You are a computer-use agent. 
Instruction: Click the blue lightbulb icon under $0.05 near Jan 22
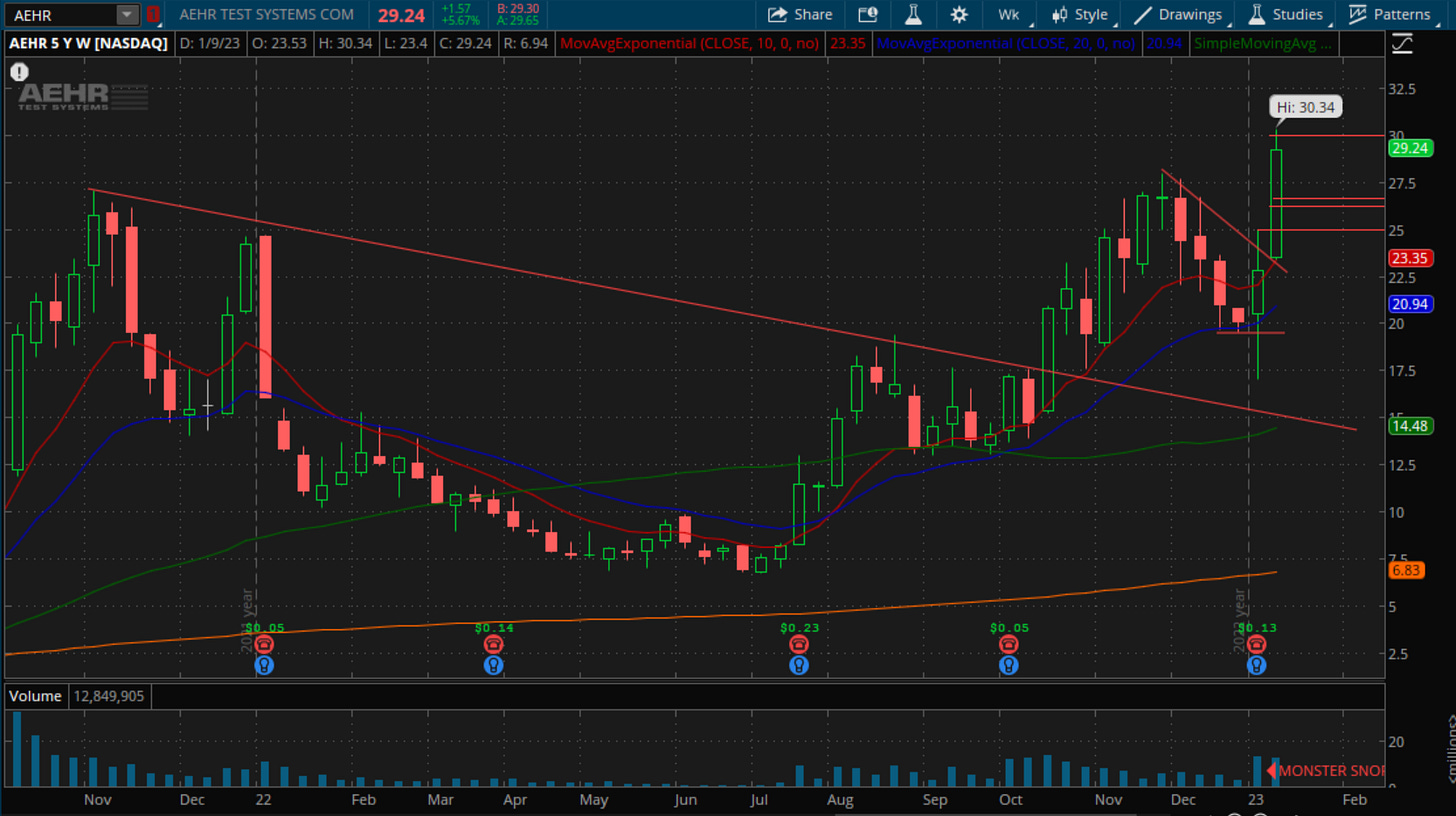tap(263, 665)
